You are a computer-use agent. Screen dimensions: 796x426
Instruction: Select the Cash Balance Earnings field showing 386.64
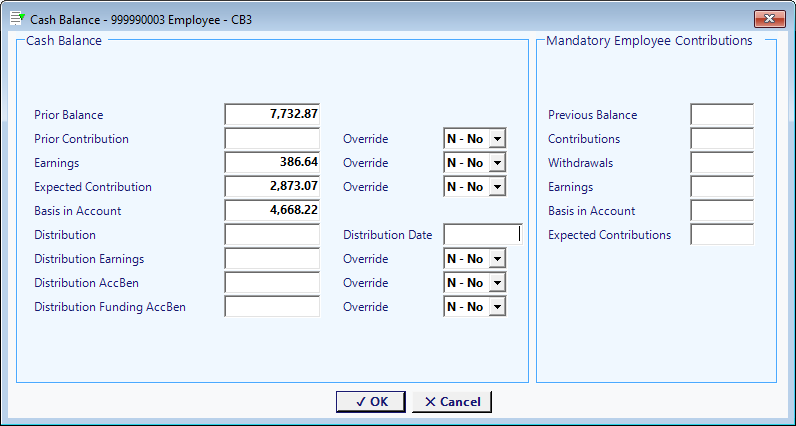coord(272,162)
